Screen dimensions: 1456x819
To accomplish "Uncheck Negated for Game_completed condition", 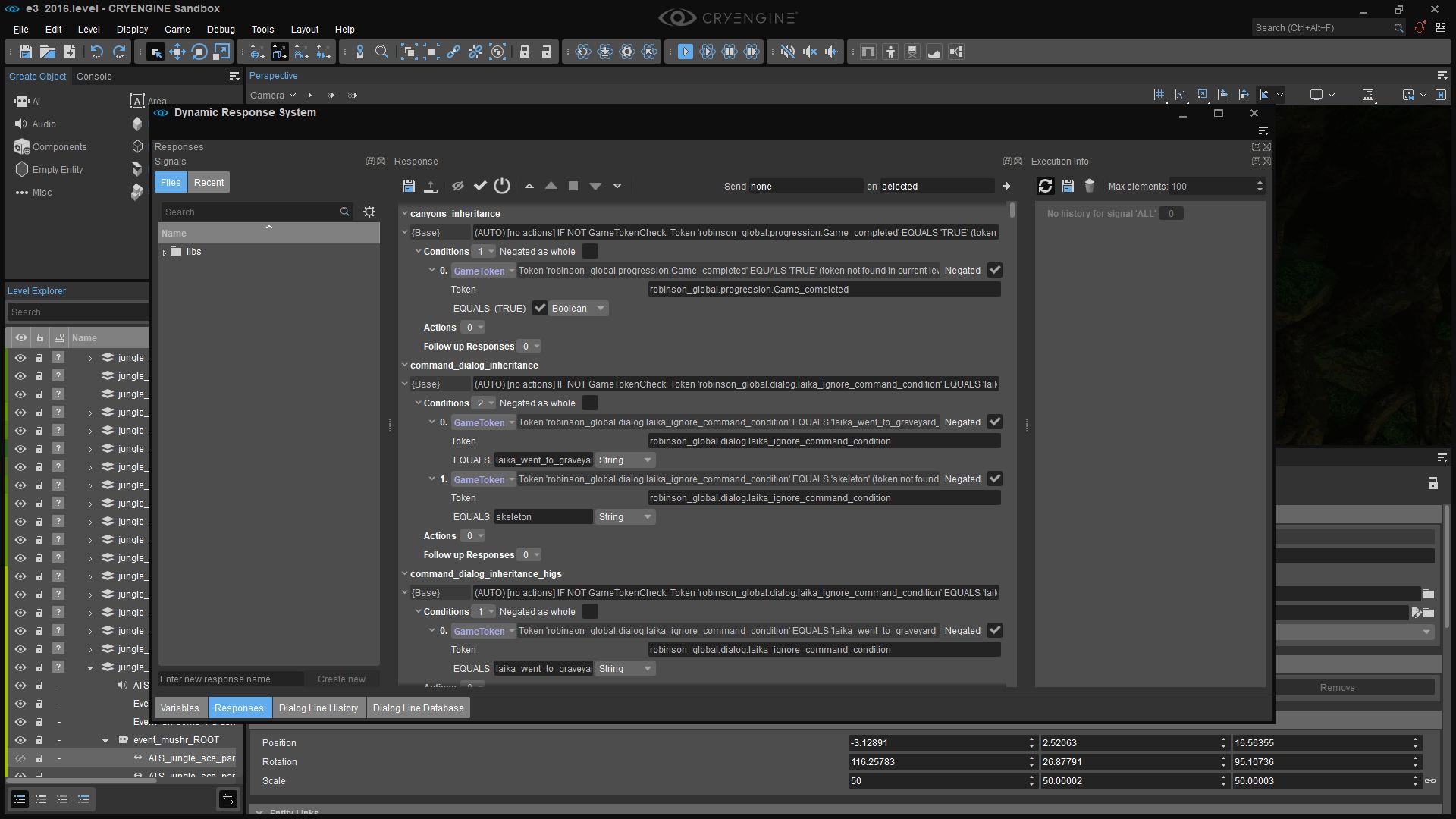I will point(995,270).
